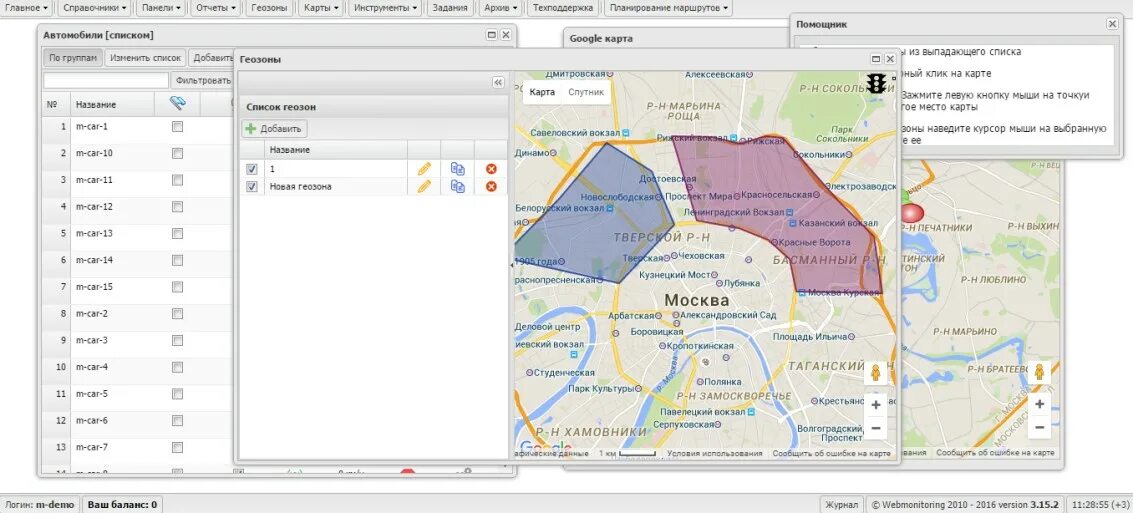Click the Задания menu item
This screenshot has width=1133, height=513.
point(450,8)
